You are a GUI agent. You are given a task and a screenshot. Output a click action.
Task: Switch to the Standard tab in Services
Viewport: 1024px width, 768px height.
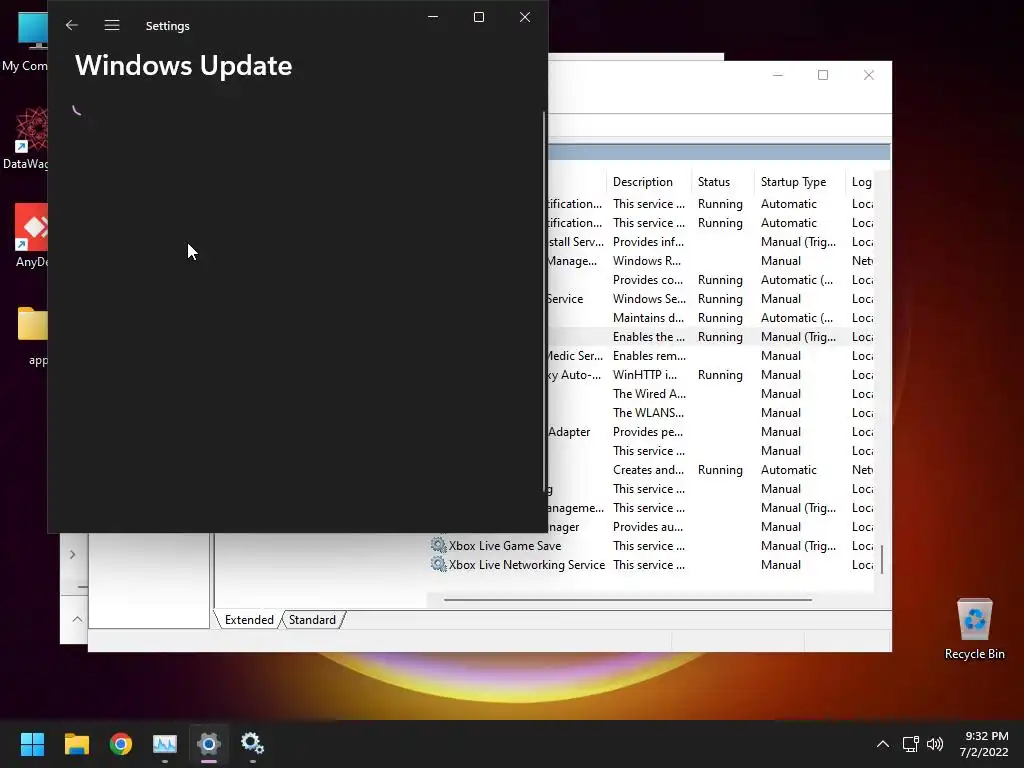tap(312, 620)
